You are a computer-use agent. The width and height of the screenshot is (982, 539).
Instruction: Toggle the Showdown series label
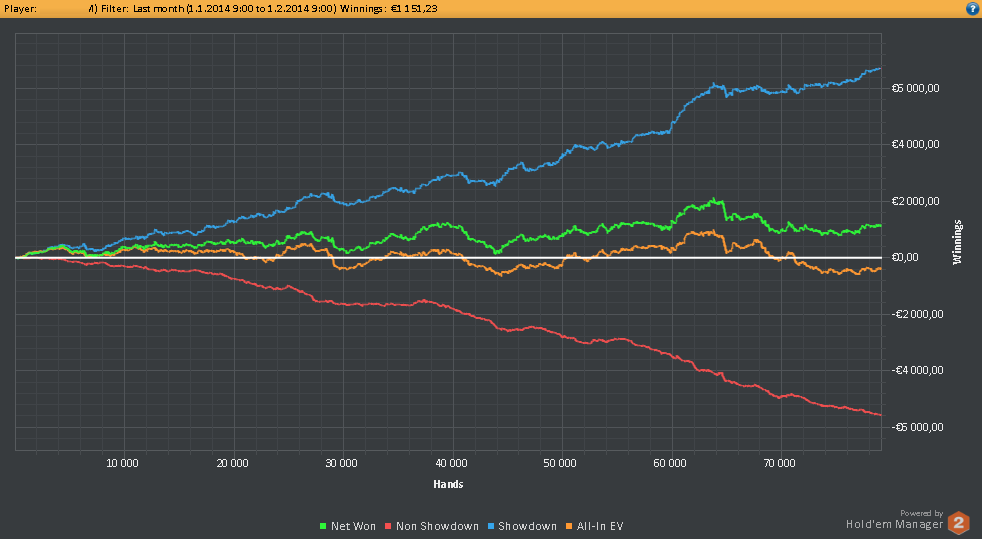pos(527,526)
